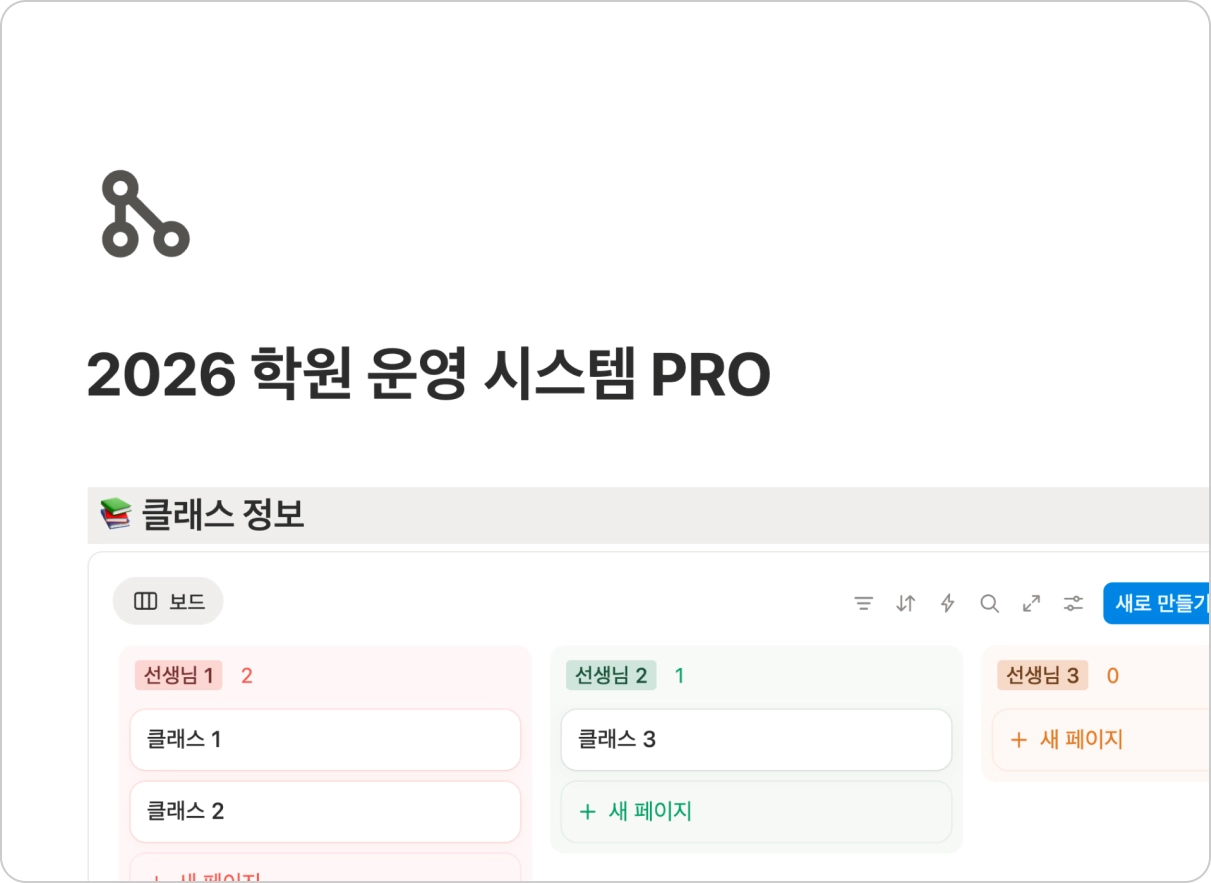Select the 보드 view tab
Image resolution: width=1211 pixels, height=883 pixels.
168,601
